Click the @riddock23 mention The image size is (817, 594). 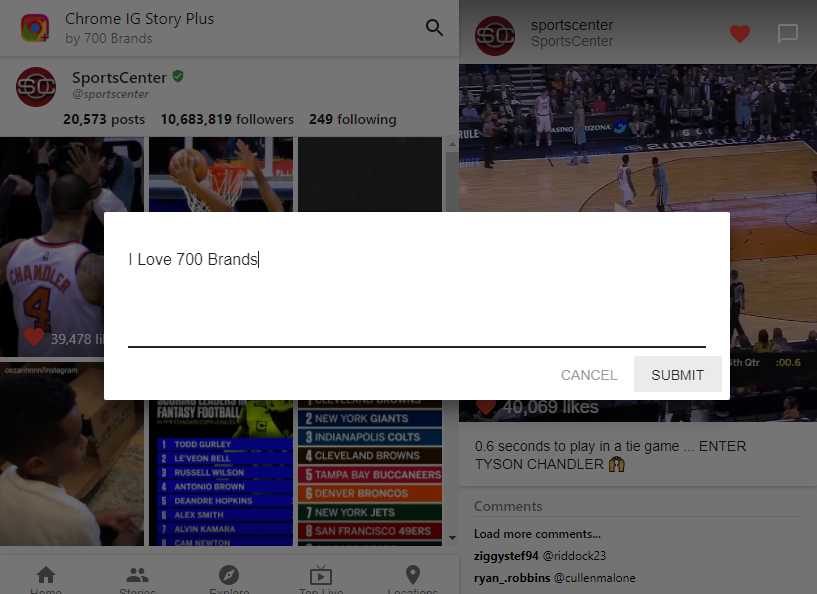[x=574, y=556]
